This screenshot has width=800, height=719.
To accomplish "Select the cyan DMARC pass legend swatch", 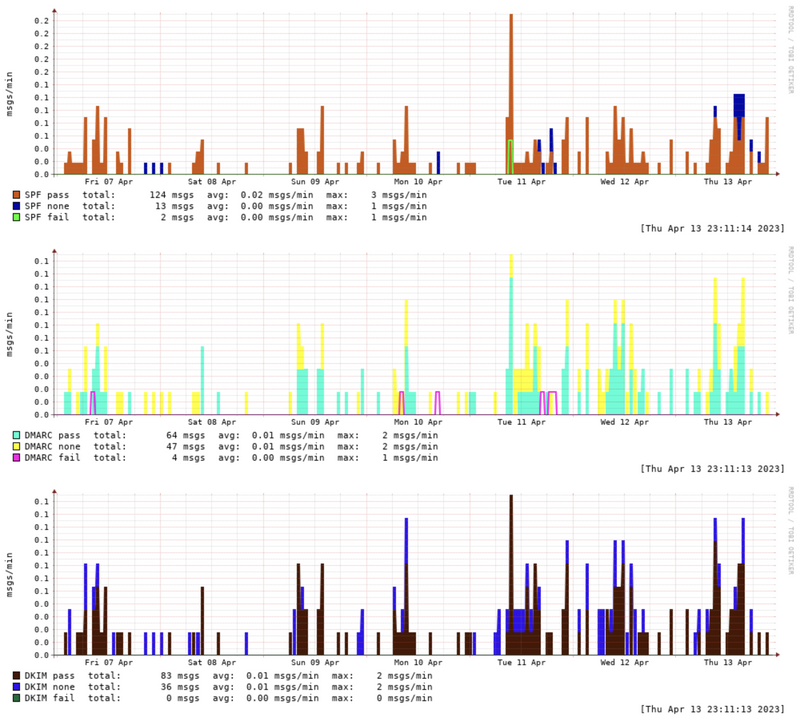I will coord(16,435).
